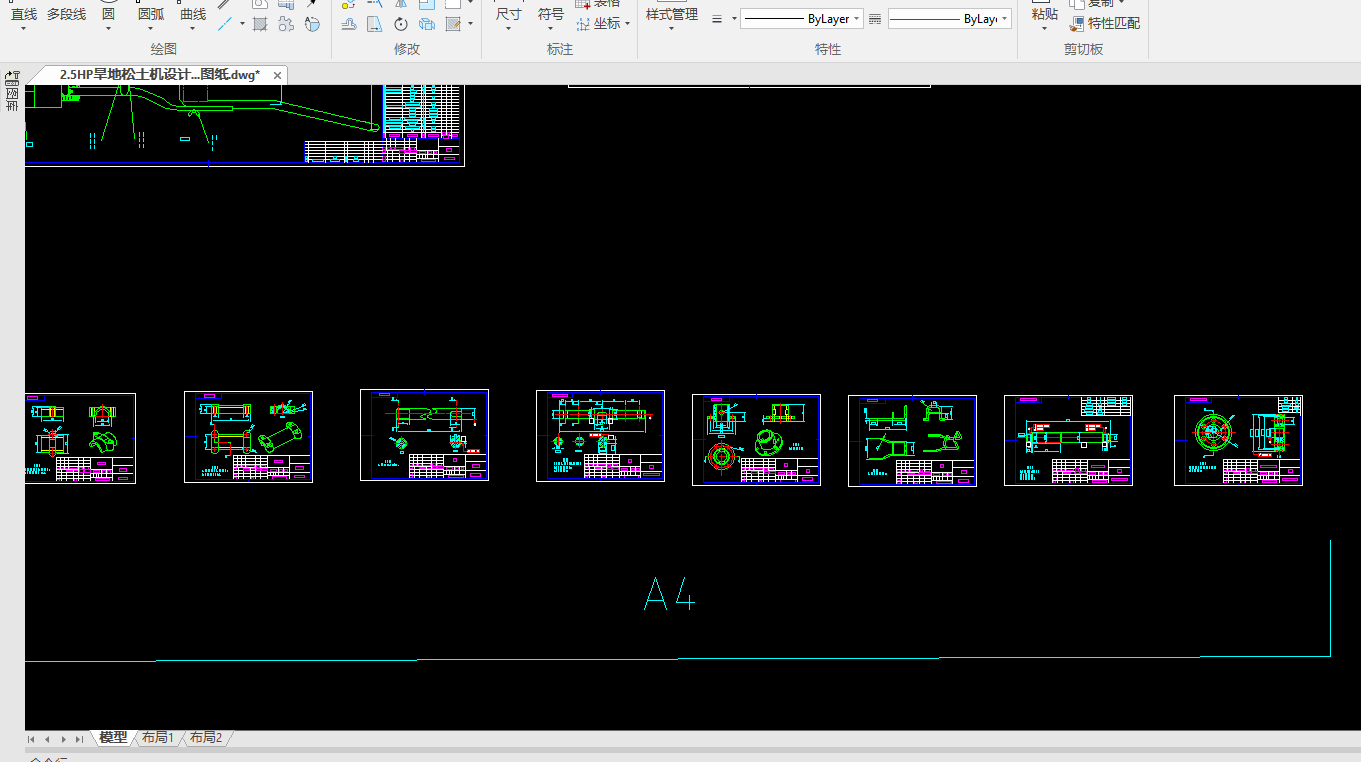Select the 曲线 curve tool
1361x762 pixels.
tap(193, 14)
